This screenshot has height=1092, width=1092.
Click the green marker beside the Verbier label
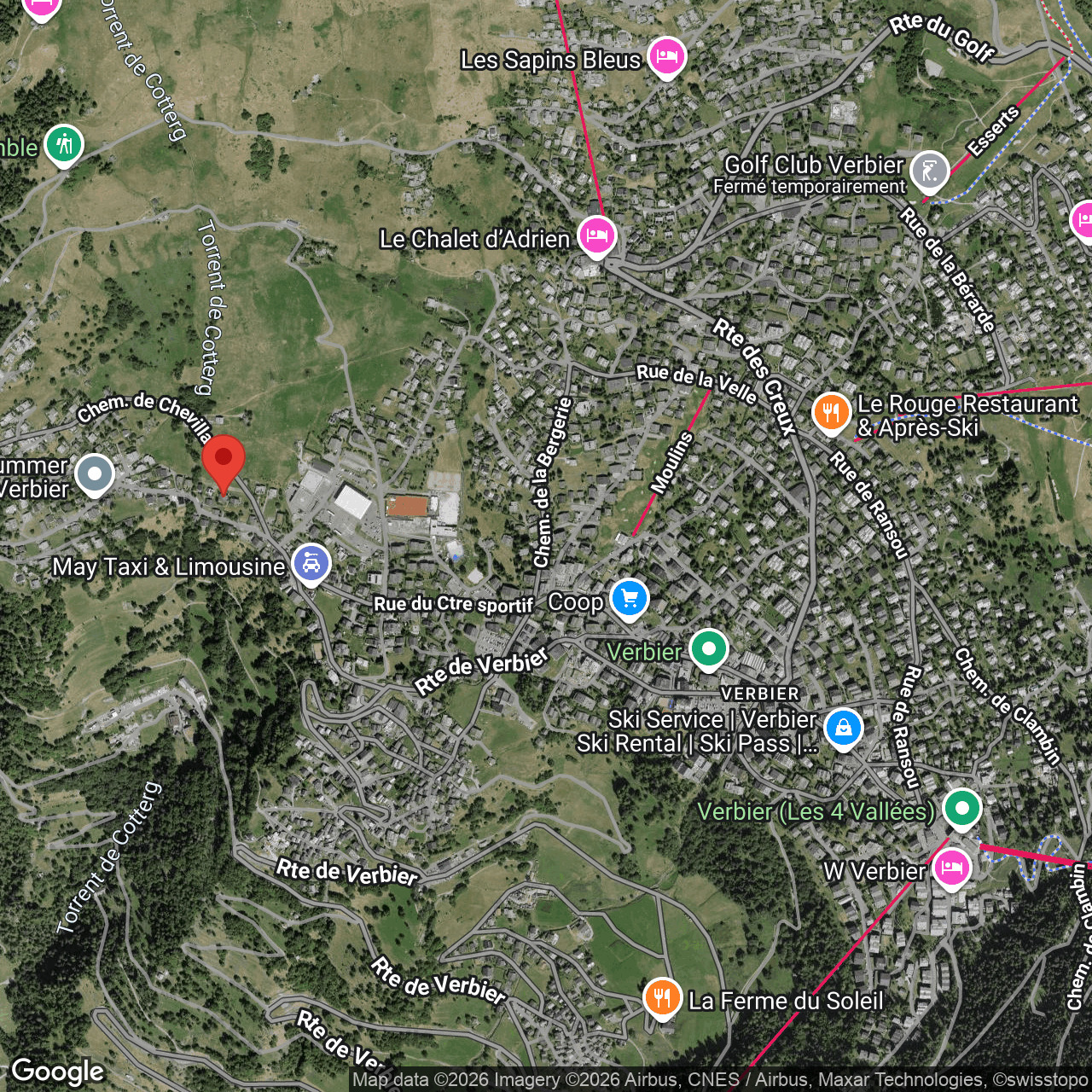tap(708, 649)
